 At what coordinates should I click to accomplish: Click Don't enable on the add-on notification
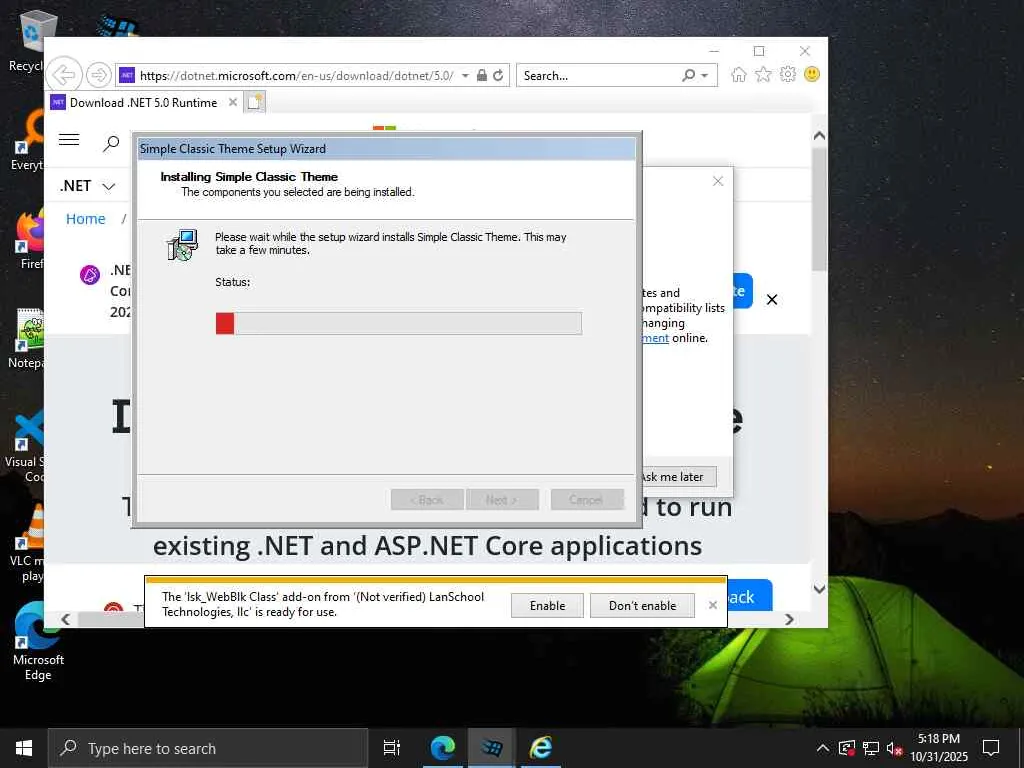coord(643,605)
